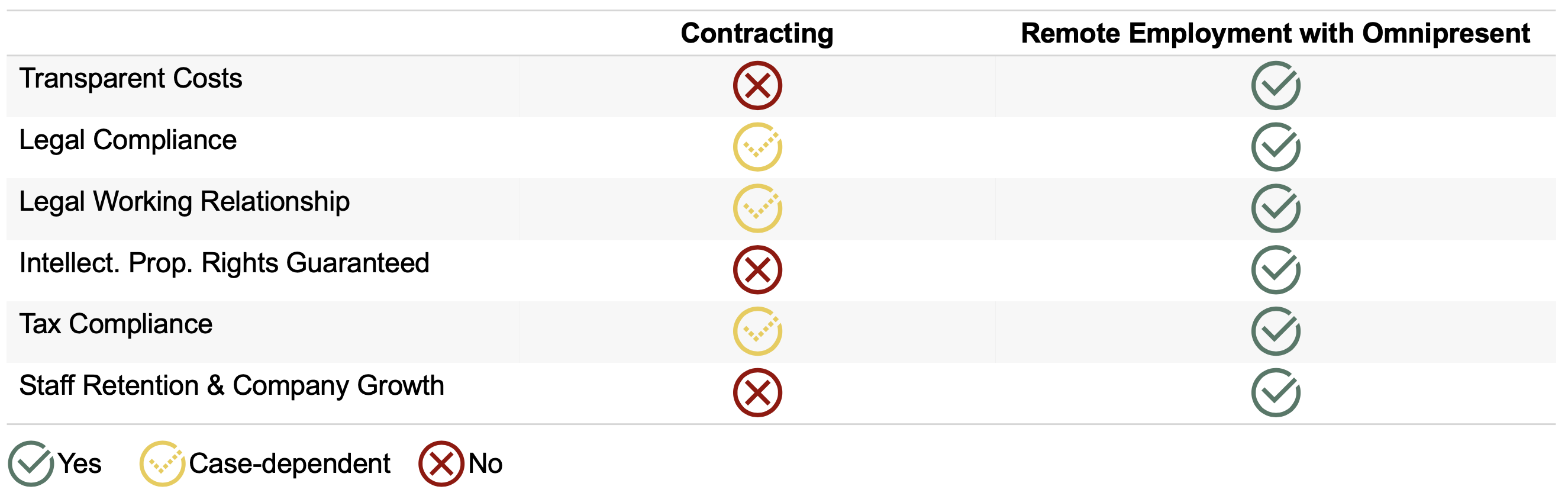Click the yellow case-dependent icon for Legal Compliance
The height and width of the screenshot is (496, 1568).
(x=757, y=147)
